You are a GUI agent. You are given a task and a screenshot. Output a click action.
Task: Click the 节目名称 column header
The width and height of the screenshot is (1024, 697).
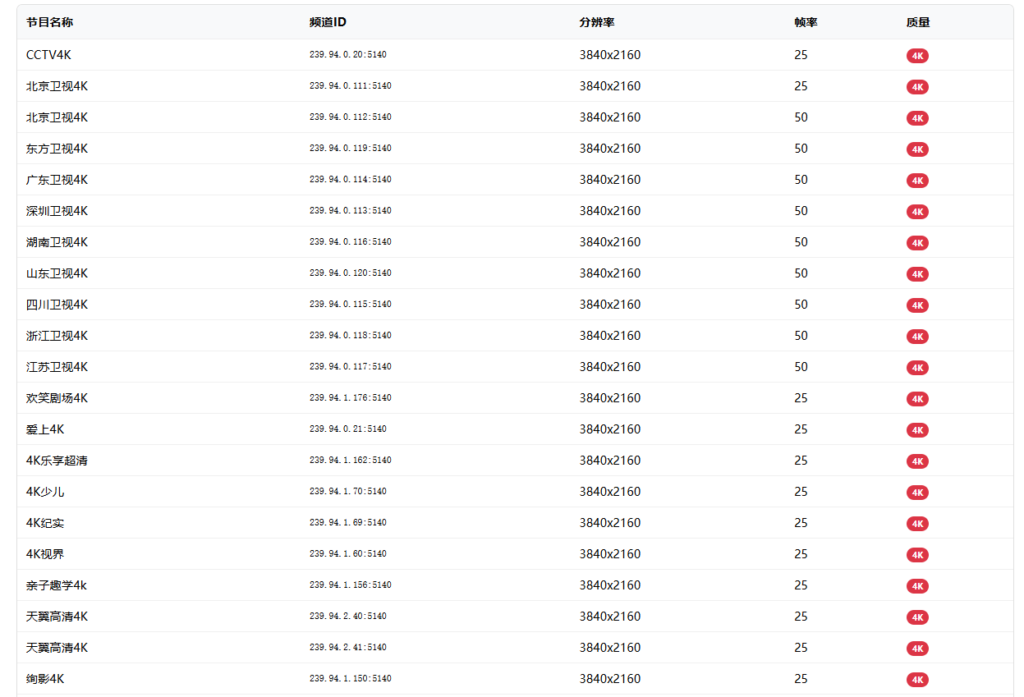pyautogui.click(x=49, y=22)
